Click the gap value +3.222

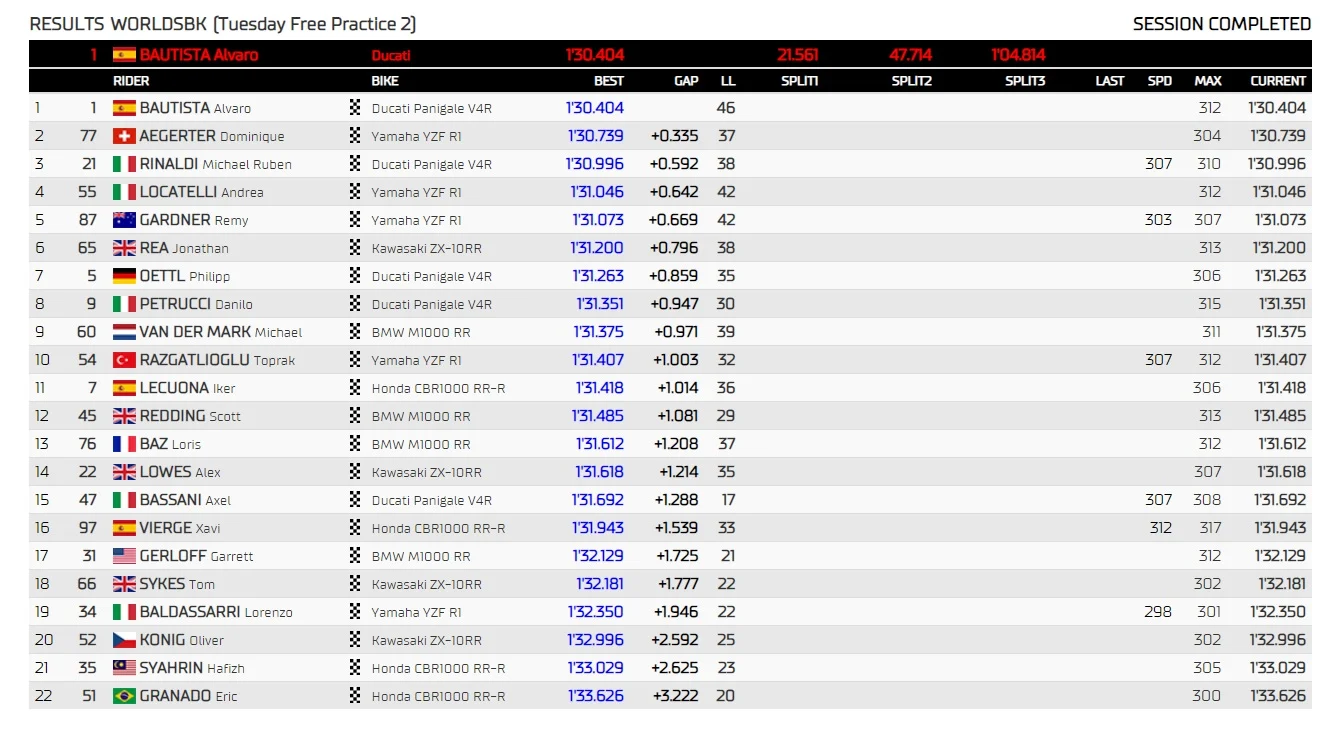[x=674, y=696]
